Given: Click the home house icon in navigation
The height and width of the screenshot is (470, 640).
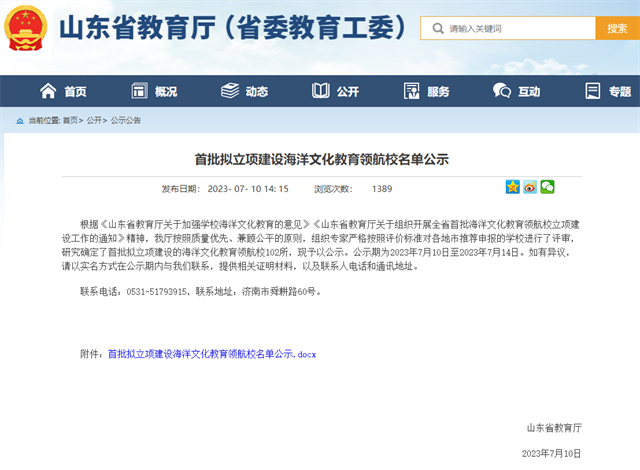Looking at the screenshot, I should (x=48, y=91).
